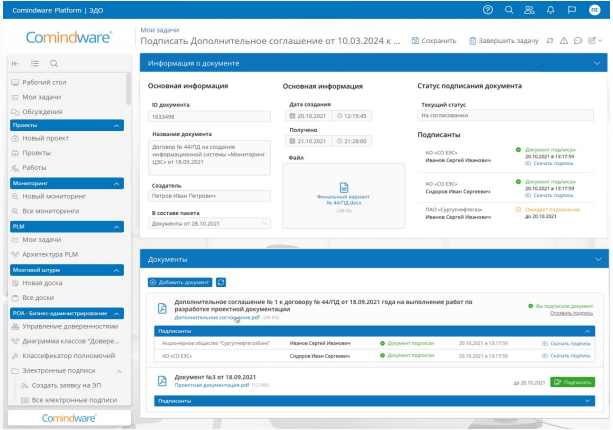Collapse the Информация о документе panel
The image size is (613, 430).
(x=599, y=63)
